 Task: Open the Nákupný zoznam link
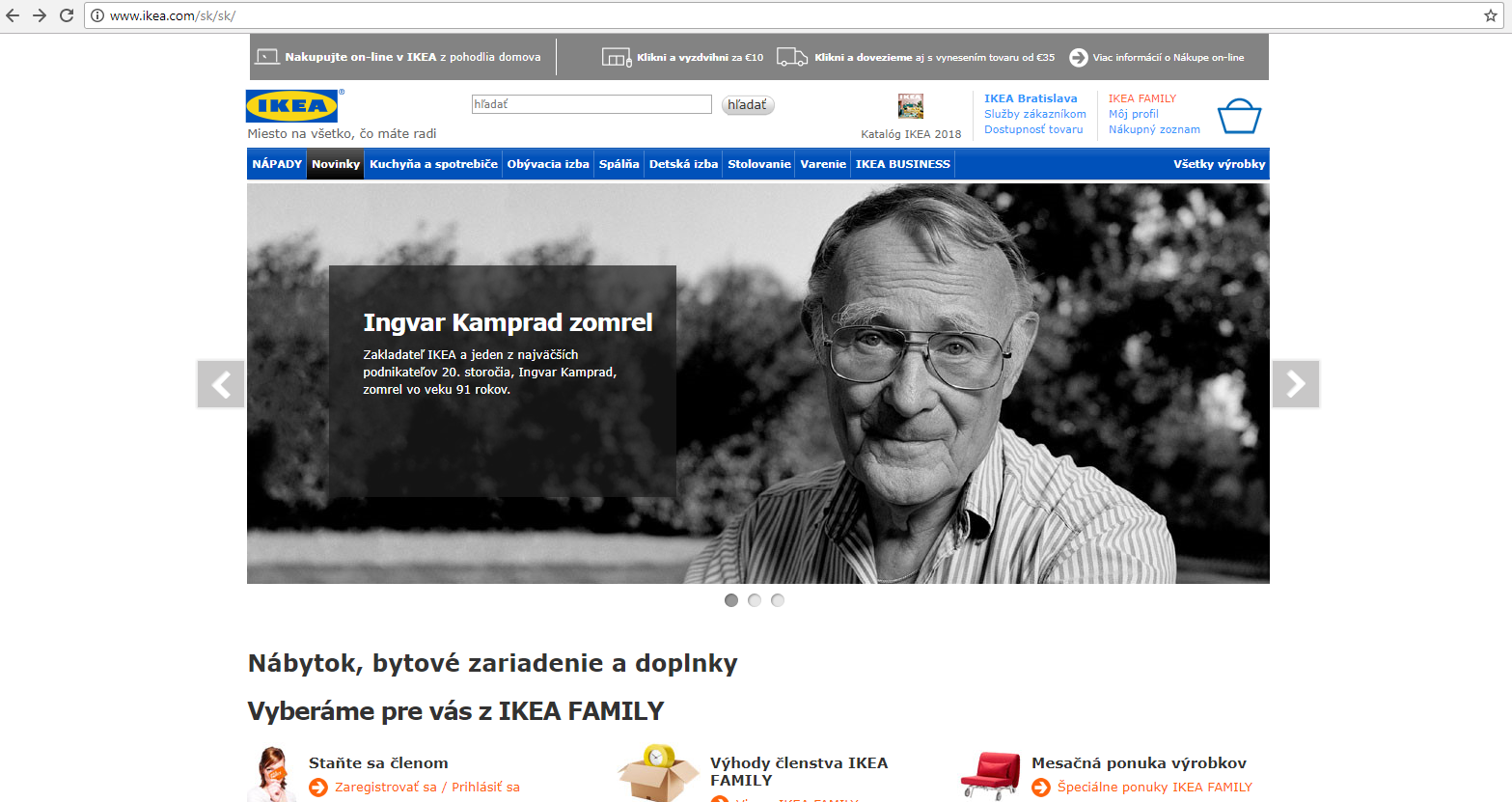point(1154,129)
